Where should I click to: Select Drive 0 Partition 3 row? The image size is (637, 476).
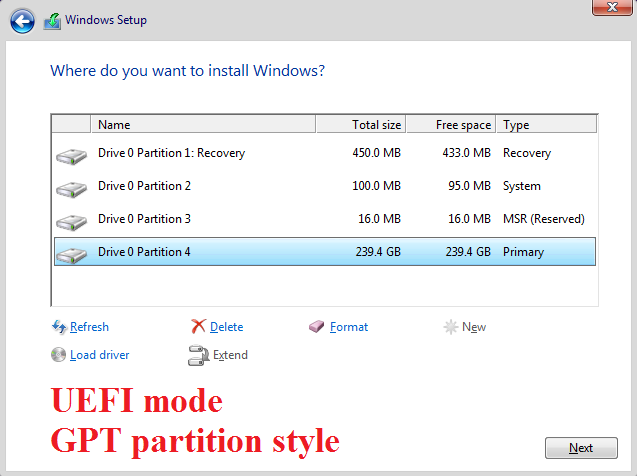(325, 219)
